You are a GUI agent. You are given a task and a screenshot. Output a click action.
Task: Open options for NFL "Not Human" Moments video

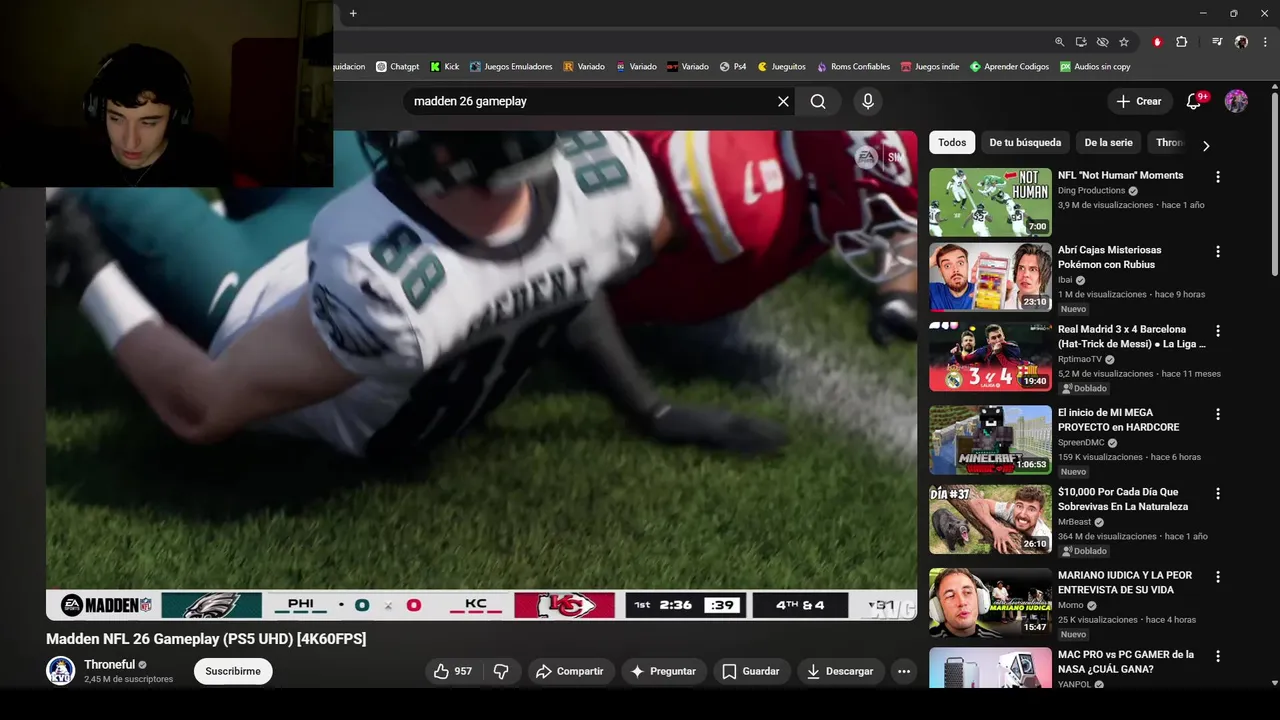(1217, 177)
